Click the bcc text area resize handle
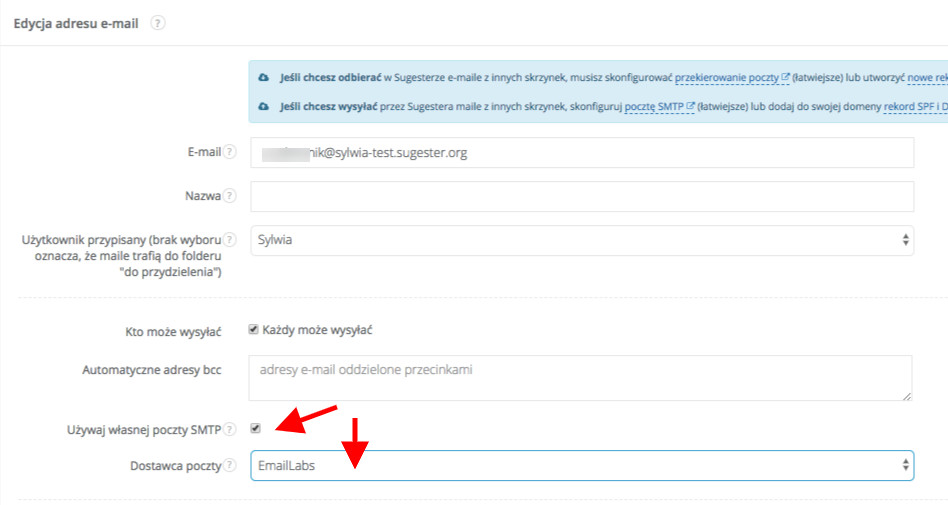The width and height of the screenshot is (948, 505). pos(906,395)
